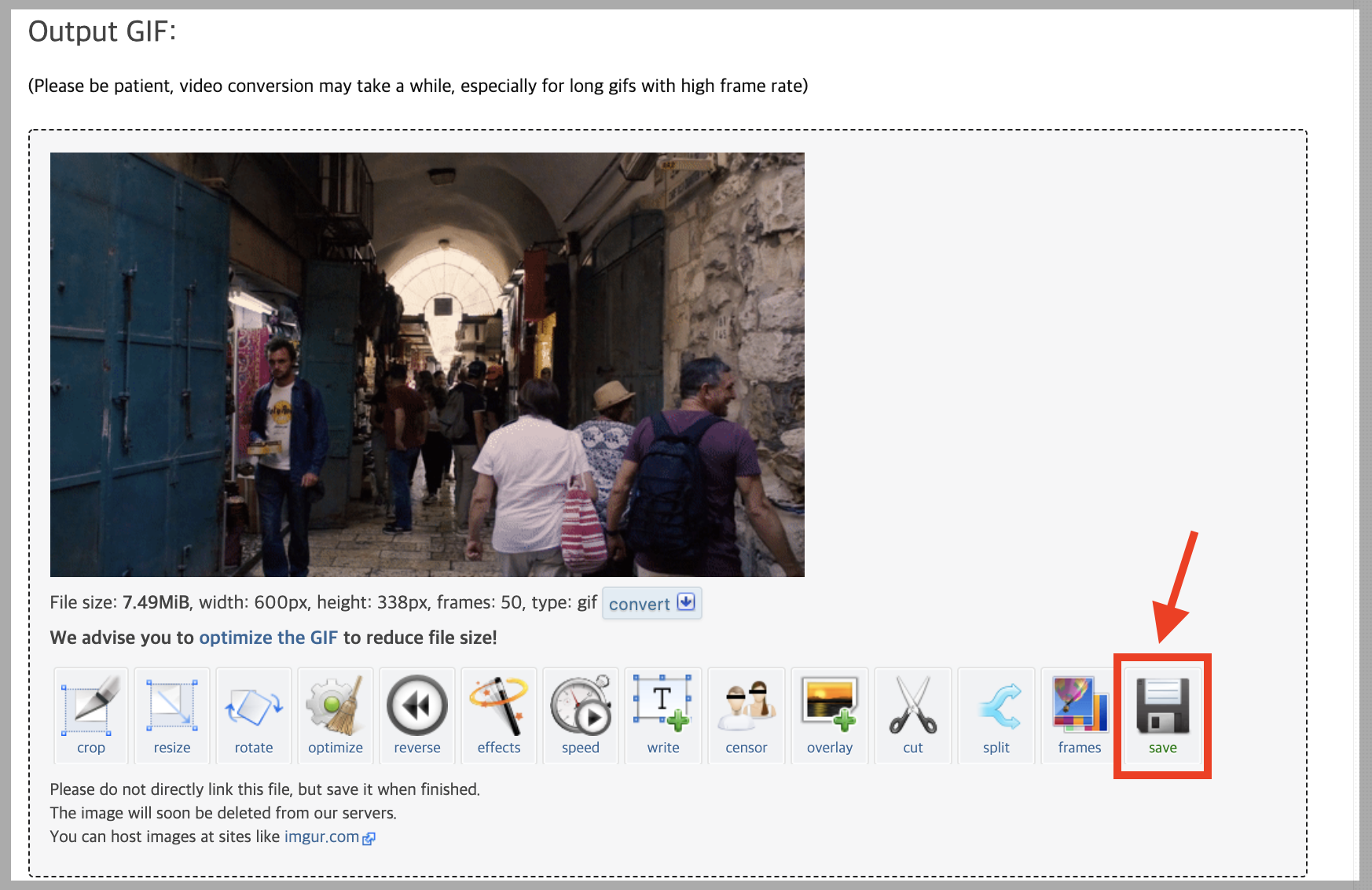Click the output GIF preview image
The image size is (1372, 890).
tap(427, 365)
